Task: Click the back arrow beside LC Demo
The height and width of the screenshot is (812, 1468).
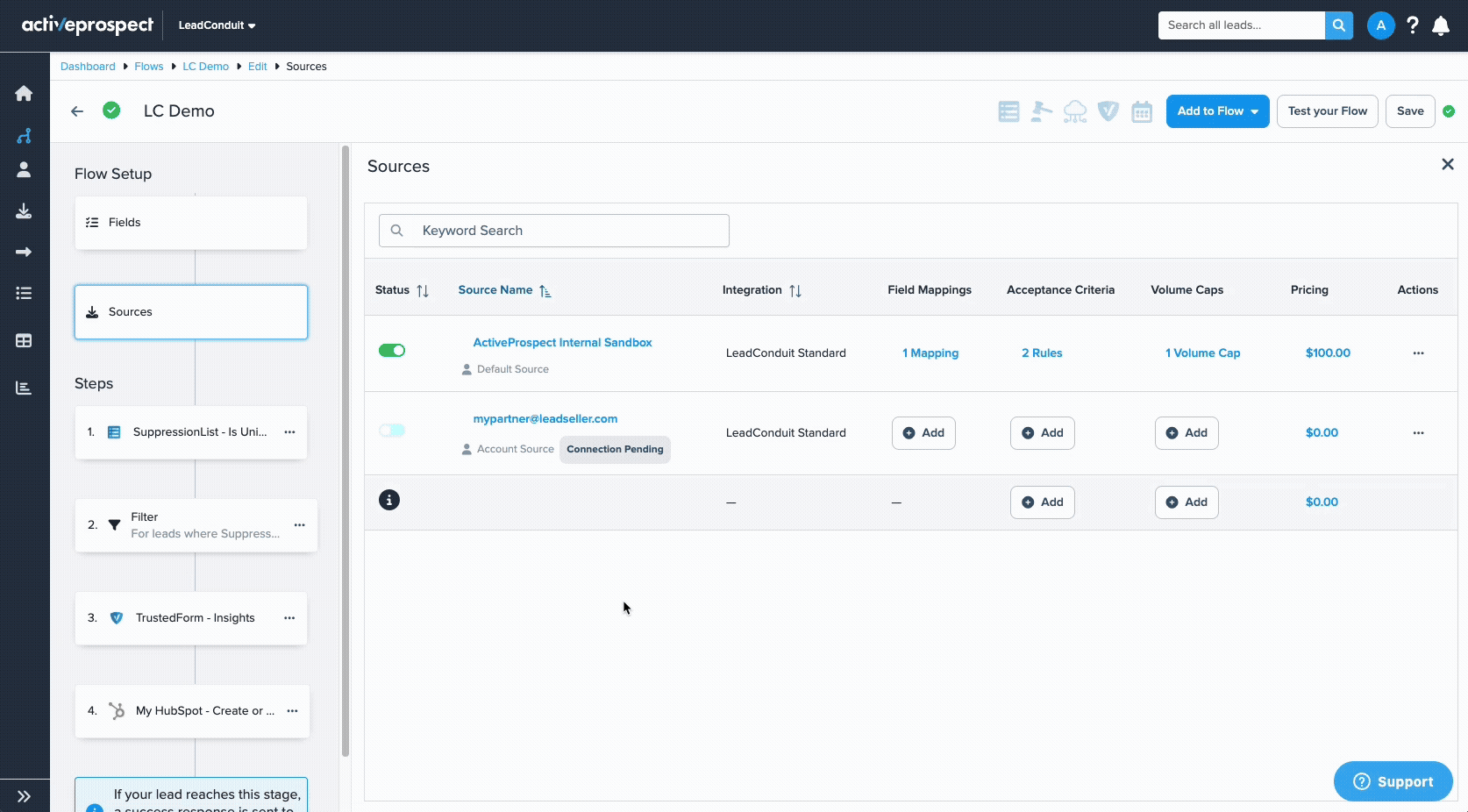Action: point(77,111)
